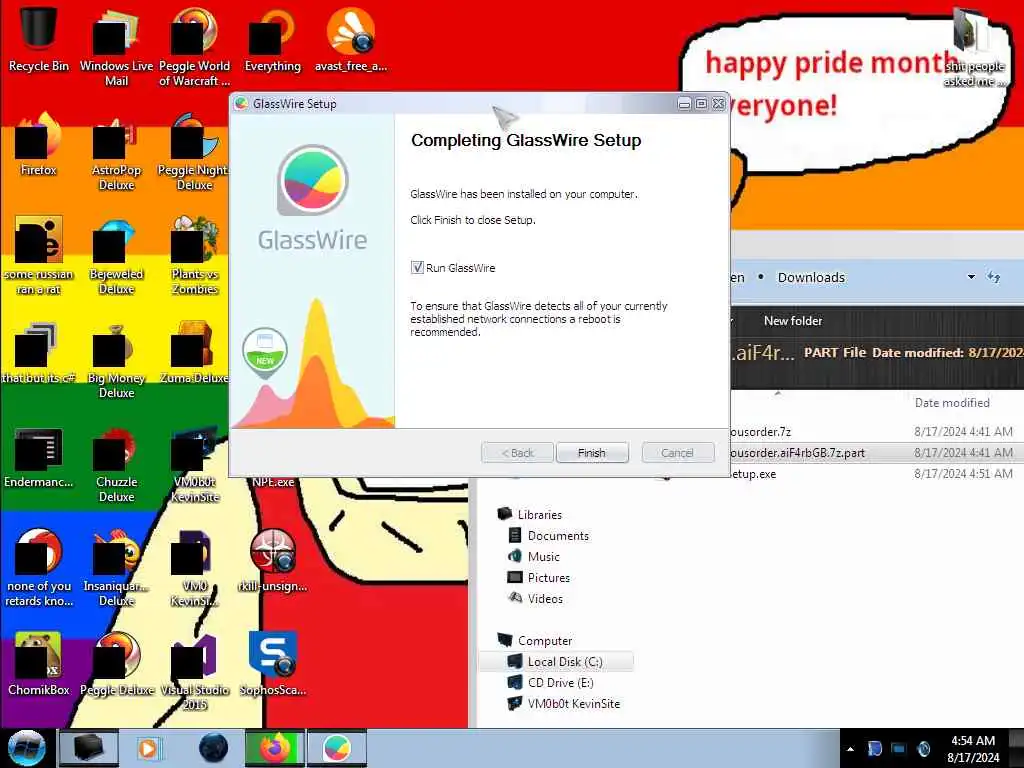The width and height of the screenshot is (1024, 768).
Task: Select the Everything desktop icon
Action: point(272,38)
